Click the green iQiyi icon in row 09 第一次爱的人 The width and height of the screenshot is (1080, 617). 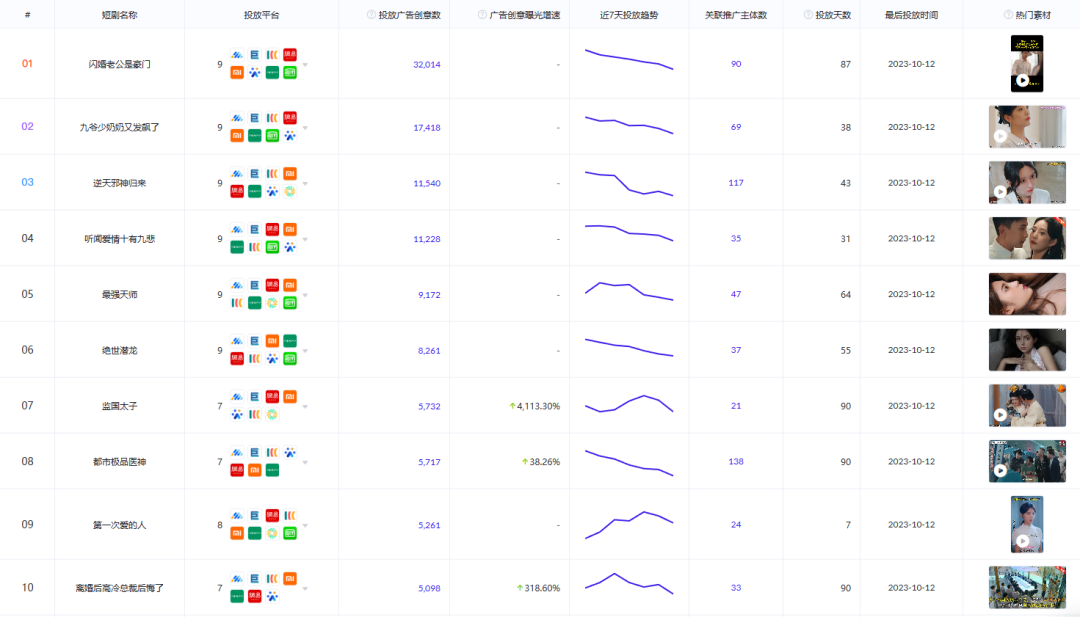[x=290, y=533]
